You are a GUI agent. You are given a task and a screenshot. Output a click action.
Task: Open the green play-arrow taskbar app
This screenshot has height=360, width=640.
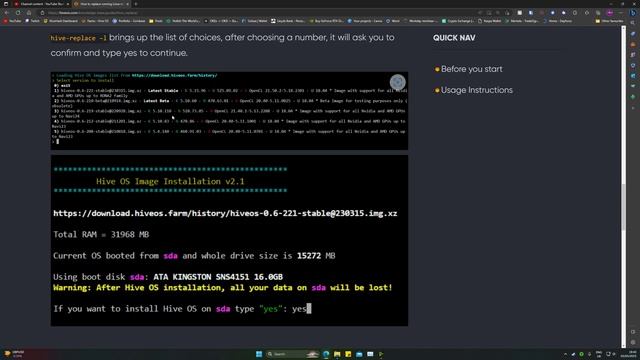tap(381, 354)
